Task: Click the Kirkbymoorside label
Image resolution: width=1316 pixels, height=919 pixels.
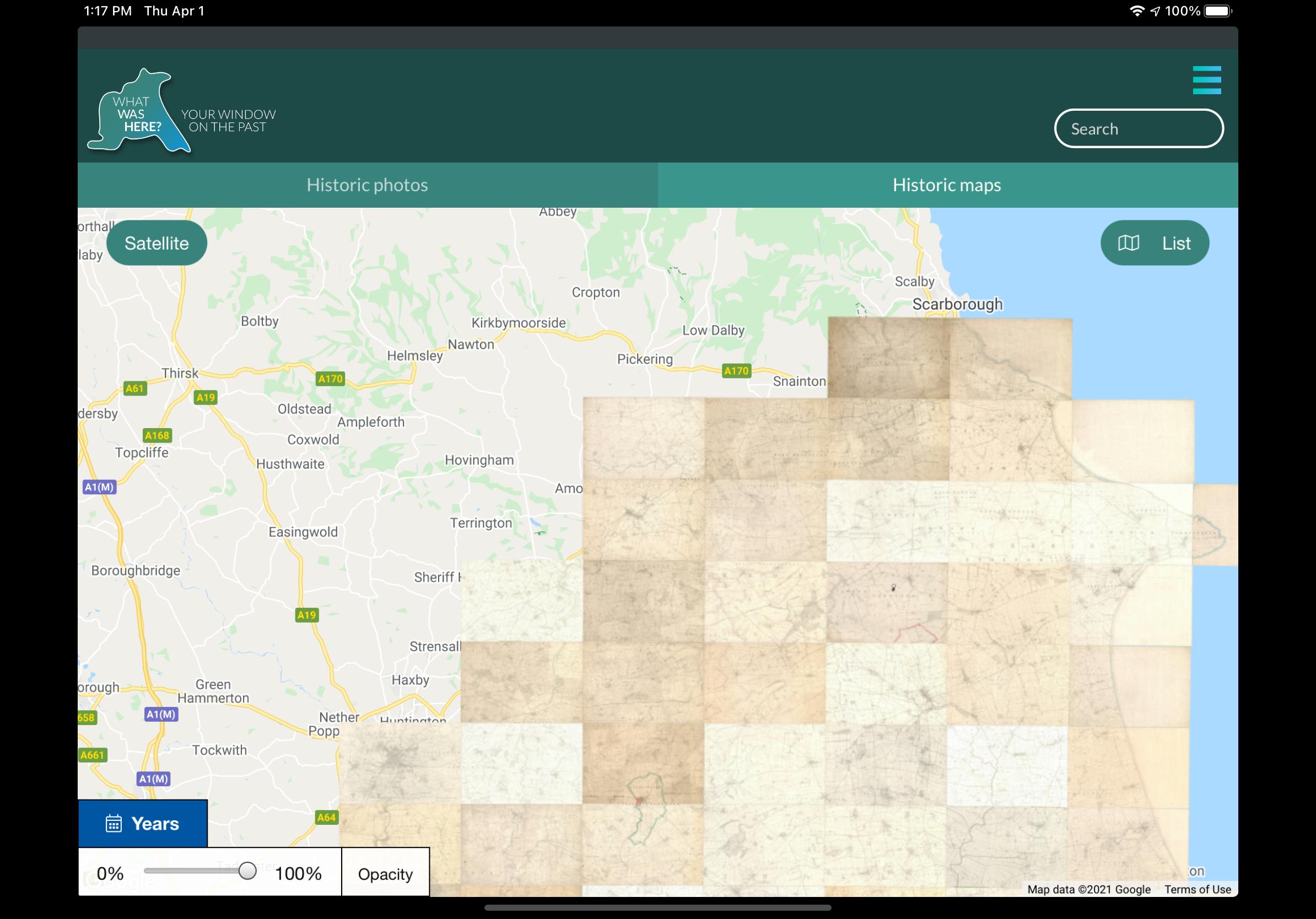Action: (x=519, y=323)
